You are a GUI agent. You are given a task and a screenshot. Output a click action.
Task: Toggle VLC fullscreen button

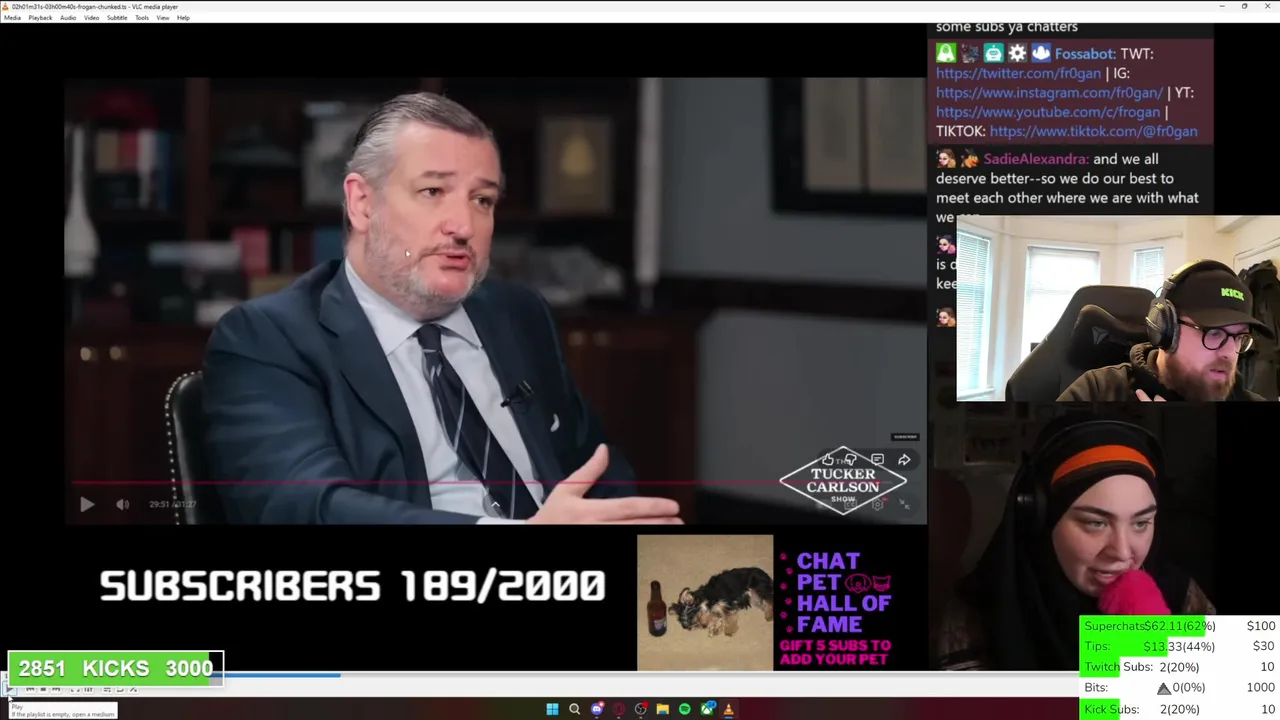coord(75,689)
